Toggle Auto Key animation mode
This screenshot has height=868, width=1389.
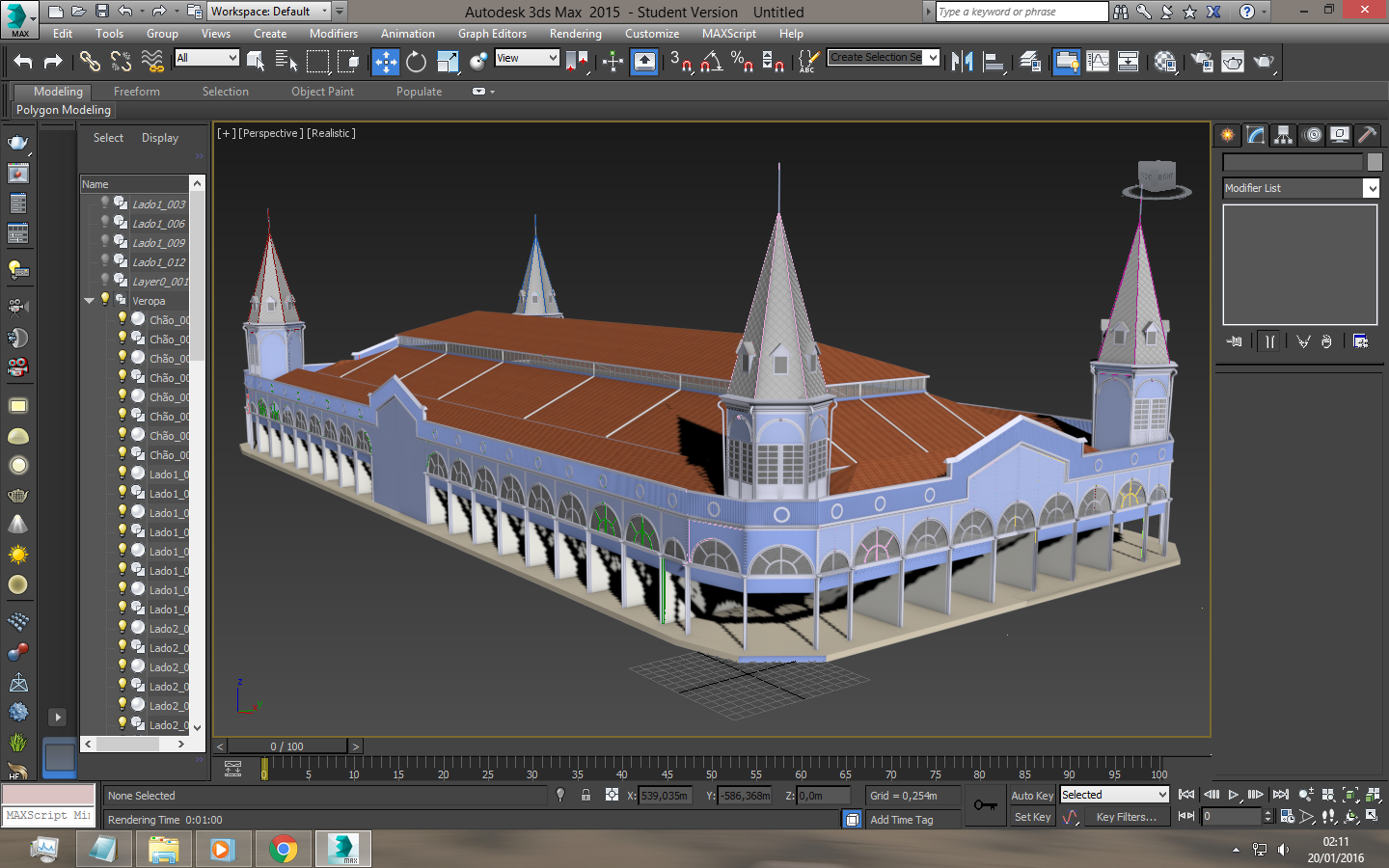(x=1032, y=796)
